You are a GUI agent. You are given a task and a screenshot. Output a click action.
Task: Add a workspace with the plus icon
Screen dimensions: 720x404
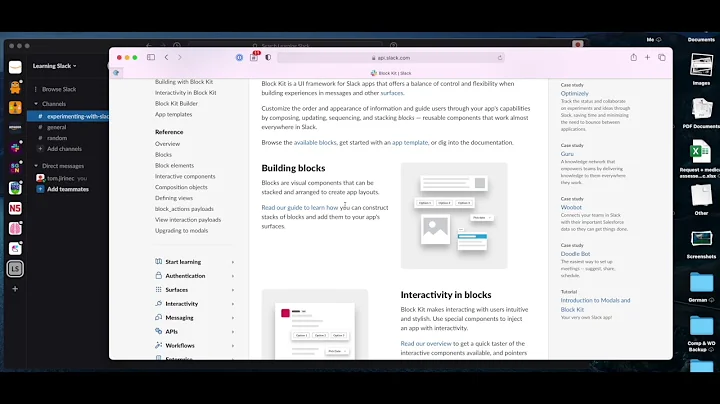coord(16,288)
